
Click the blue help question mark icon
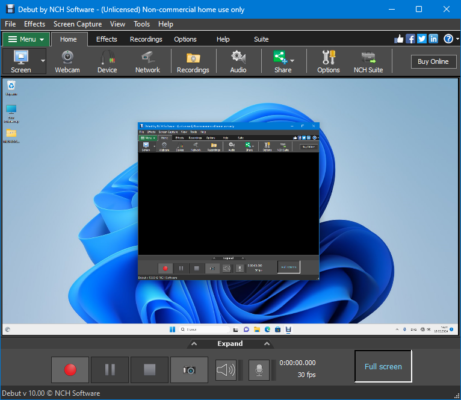pyautogui.click(x=448, y=39)
